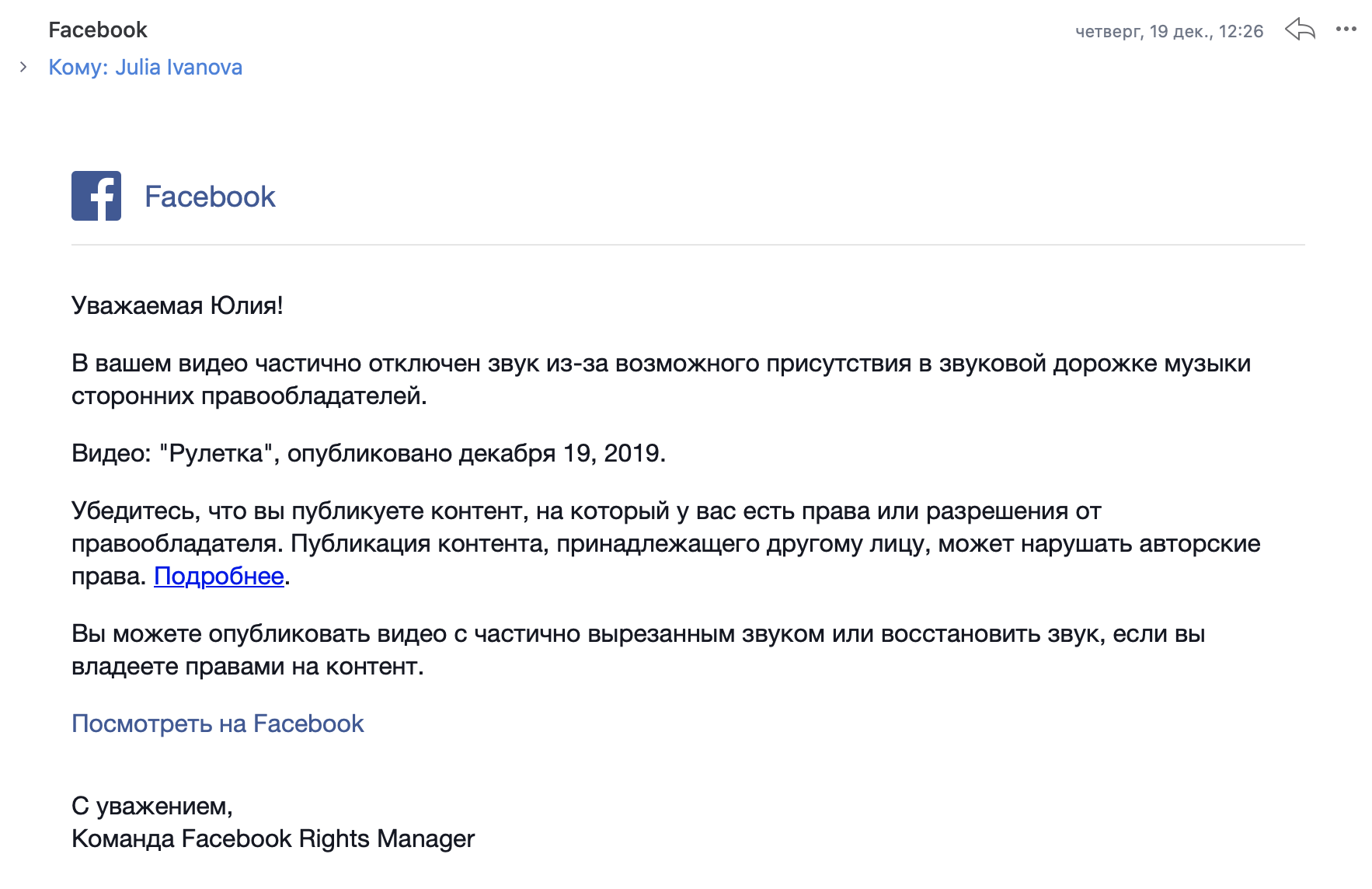
Task: Click Посмотреть на Facebook link
Action: [x=218, y=723]
